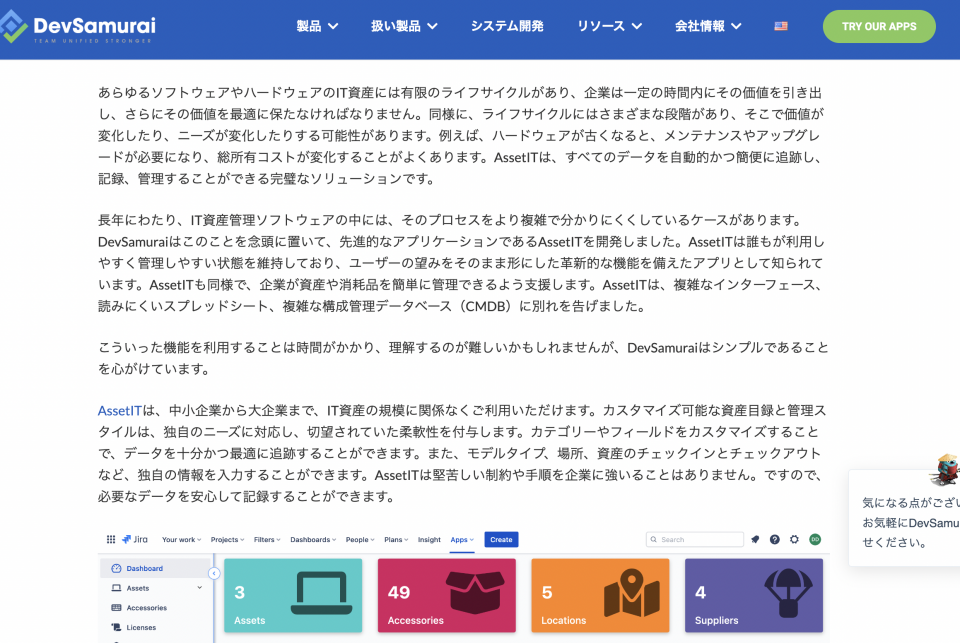Switch language via US flag icon

(x=781, y=26)
